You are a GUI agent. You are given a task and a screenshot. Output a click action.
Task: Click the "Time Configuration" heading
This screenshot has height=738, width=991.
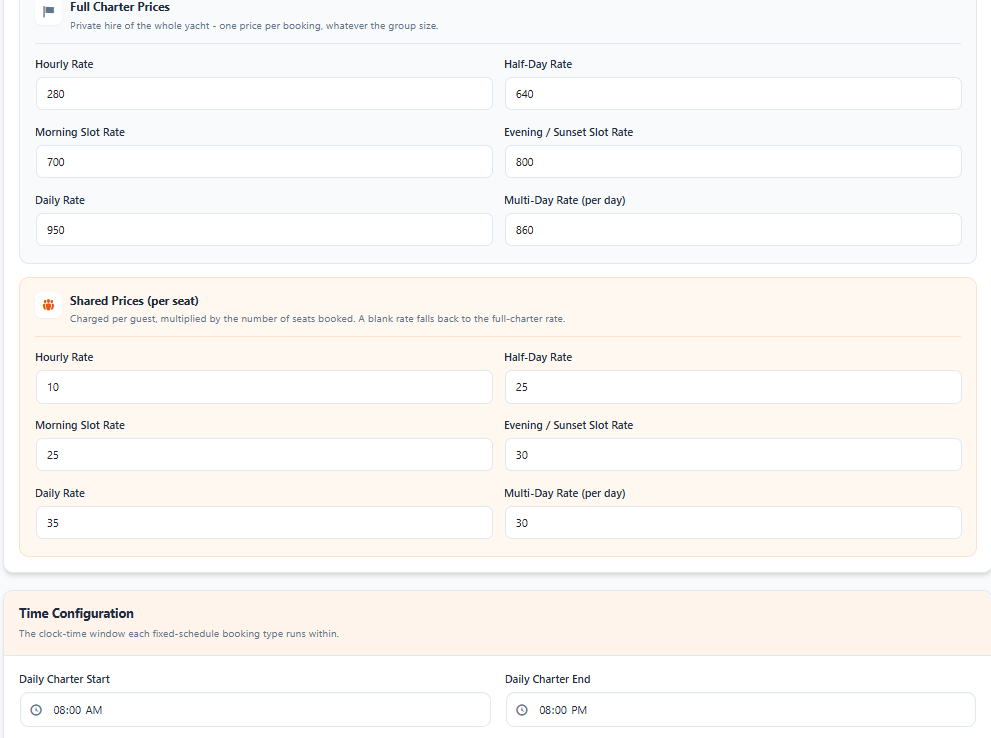(x=76, y=614)
